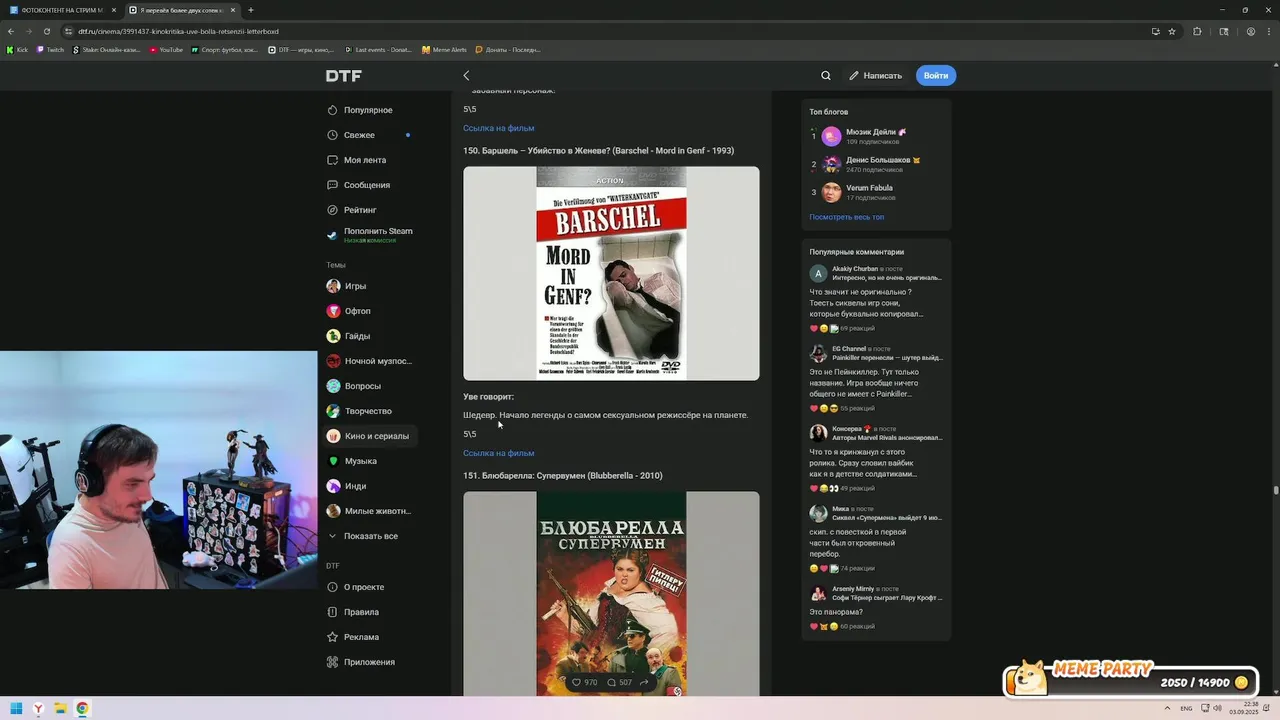
Task: Open Сообщения in the sidebar
Action: tap(367, 185)
